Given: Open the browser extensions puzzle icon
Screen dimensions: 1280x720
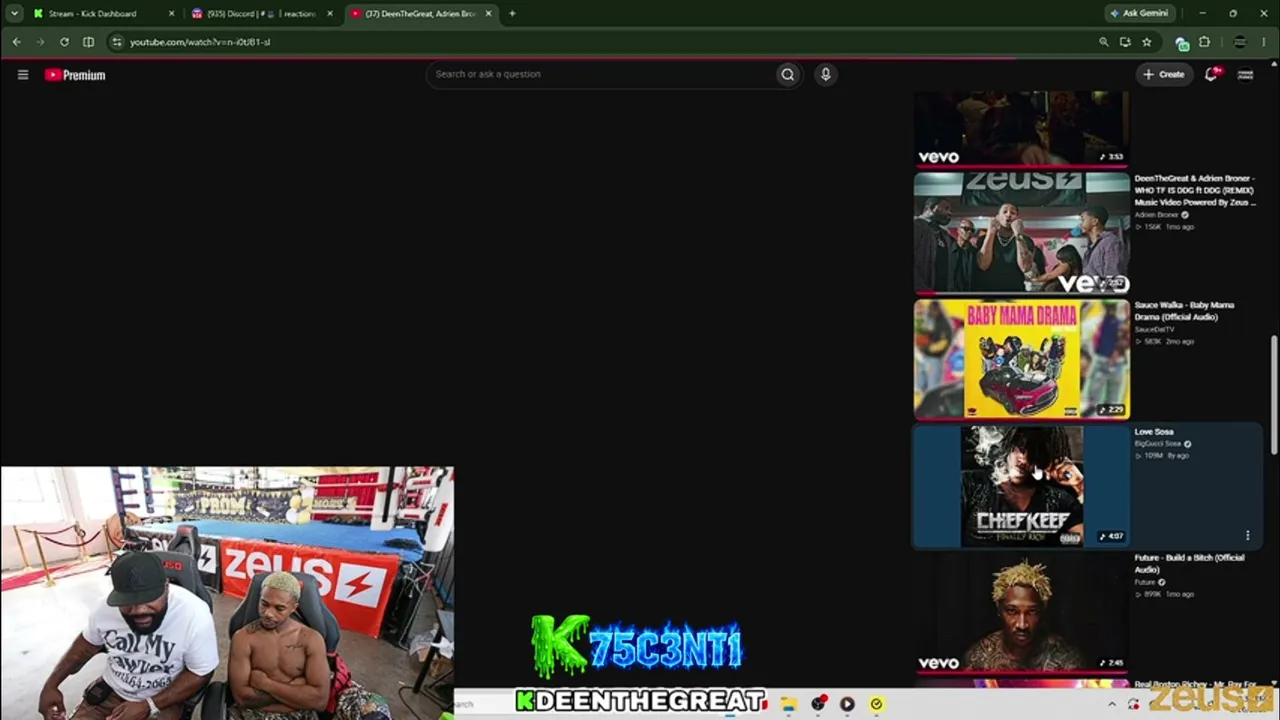Looking at the screenshot, I should pyautogui.click(x=1204, y=42).
